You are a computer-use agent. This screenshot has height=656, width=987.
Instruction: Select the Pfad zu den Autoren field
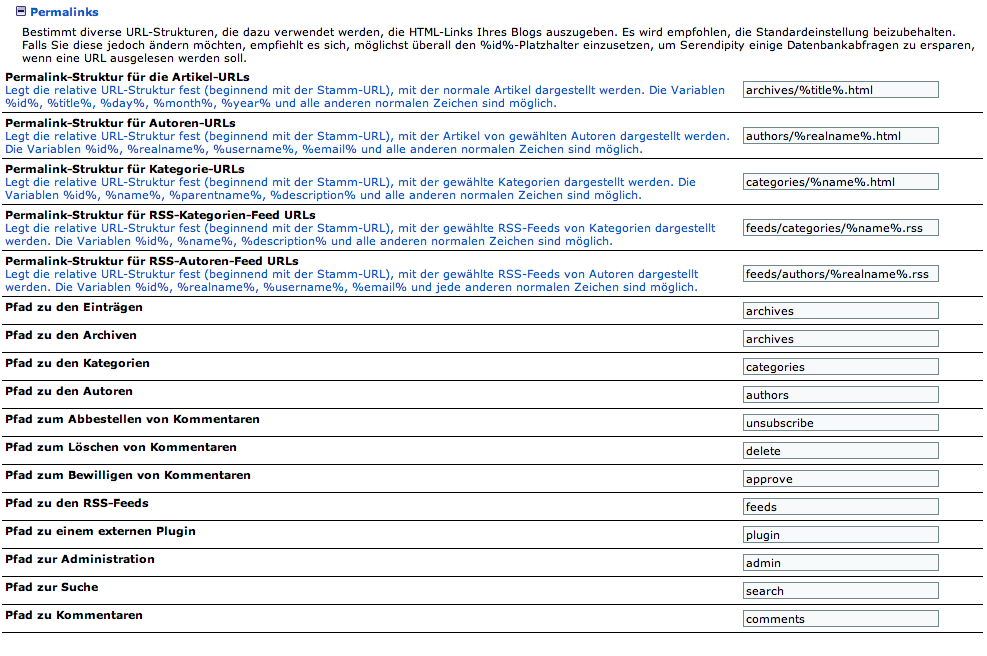coord(840,395)
